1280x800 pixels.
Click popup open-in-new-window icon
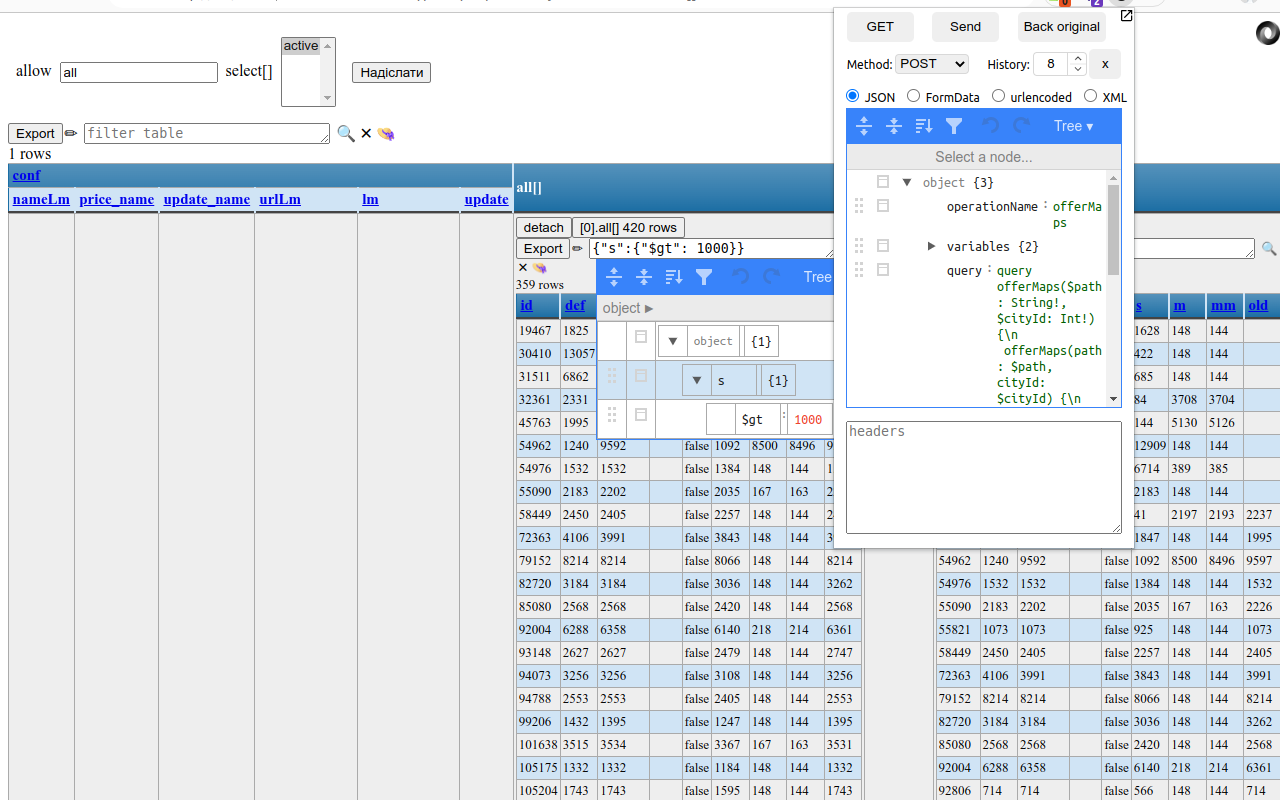pyautogui.click(x=1126, y=16)
